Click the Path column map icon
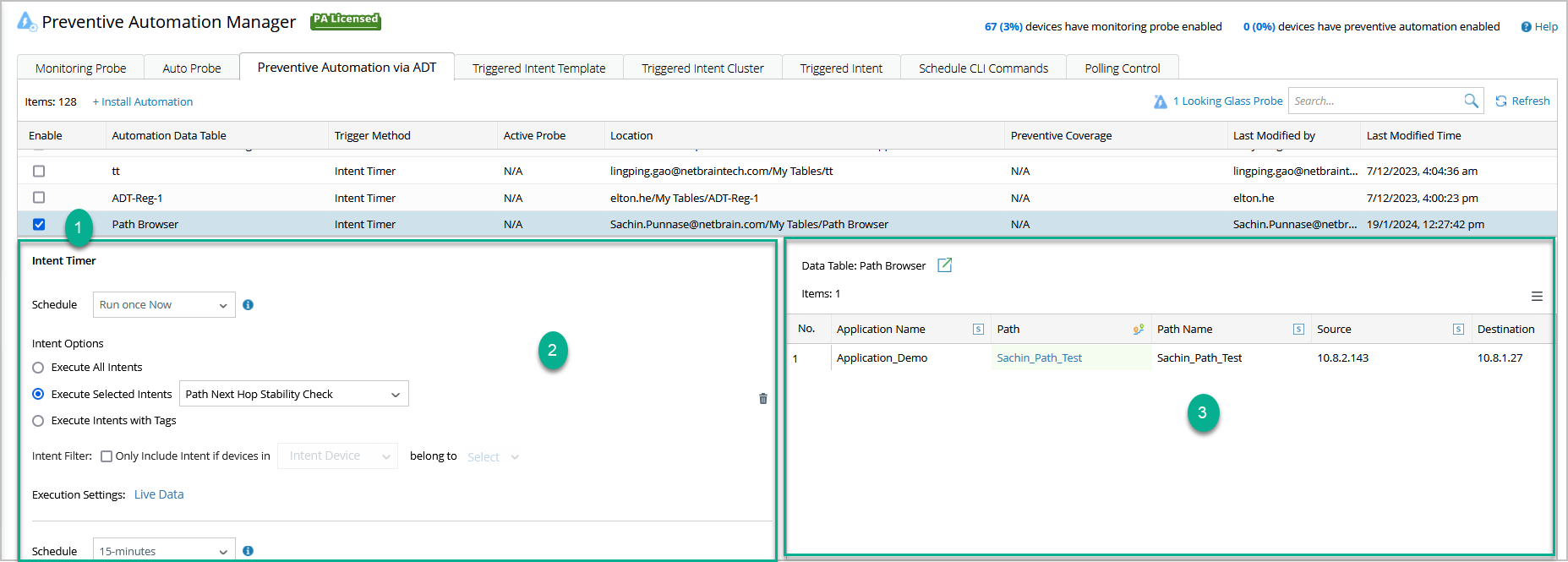Image resolution: width=1568 pixels, height=562 pixels. (1139, 330)
